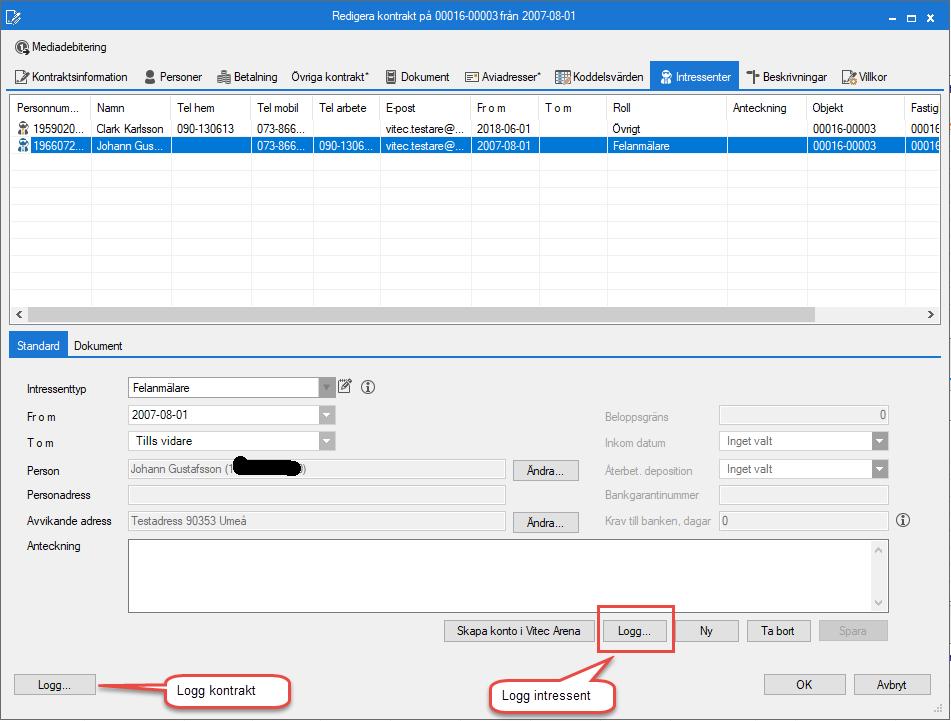The image size is (951, 721).
Task: Expand the Återbet. deposition dropdown
Action: tap(879, 469)
